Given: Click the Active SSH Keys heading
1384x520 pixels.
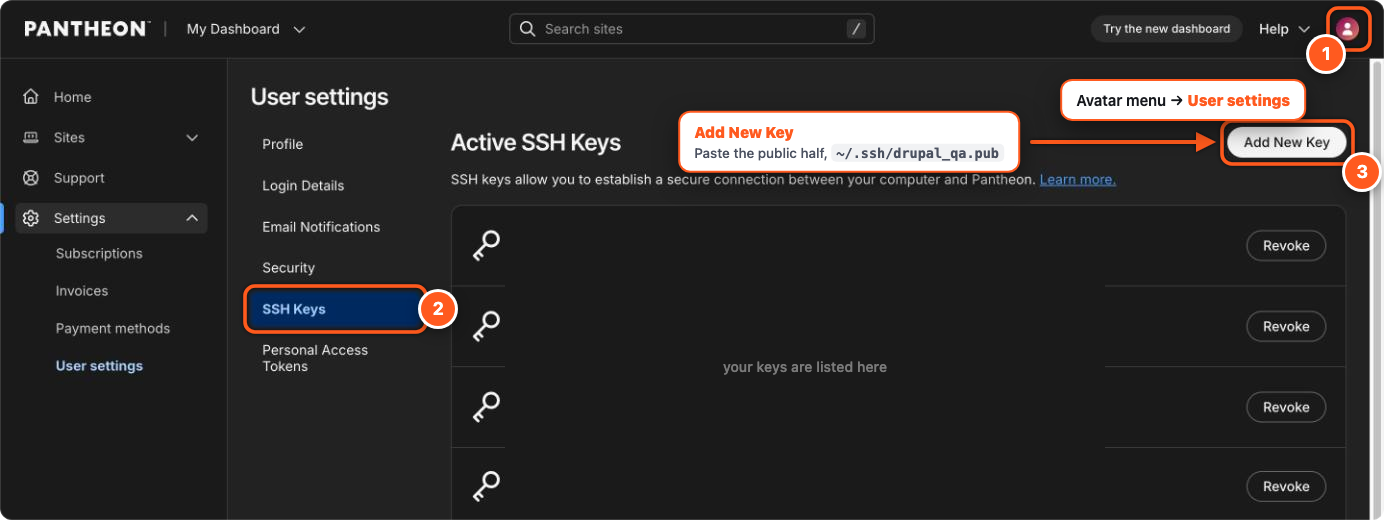Looking at the screenshot, I should pos(536,143).
